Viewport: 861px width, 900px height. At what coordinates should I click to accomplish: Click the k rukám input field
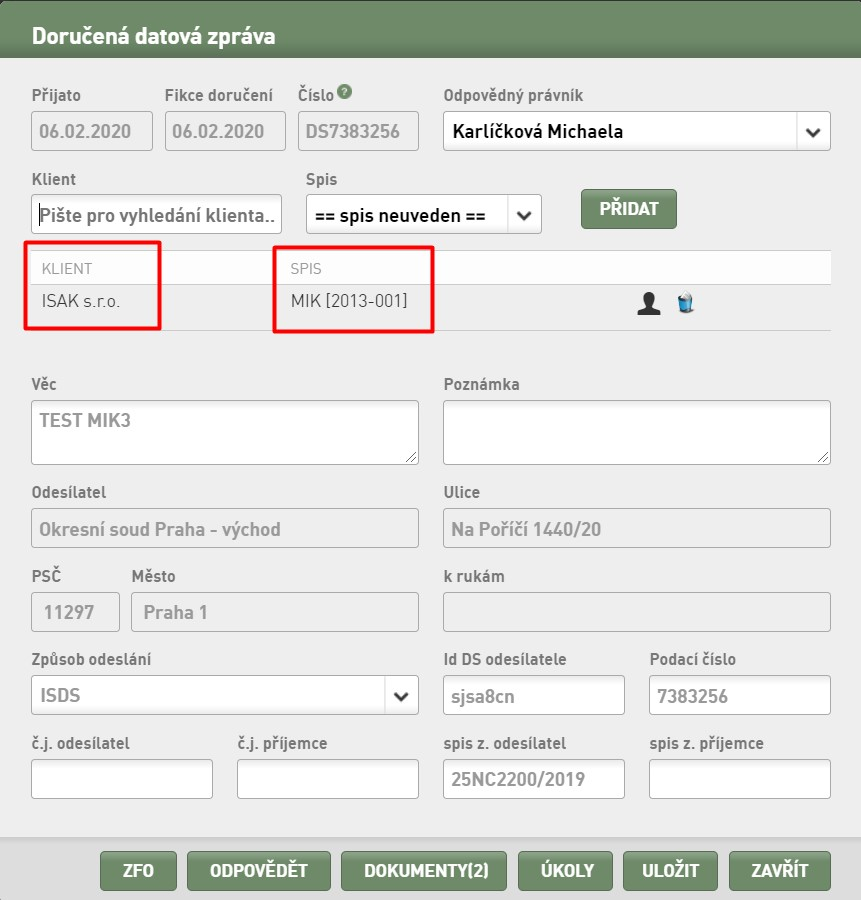tap(637, 612)
